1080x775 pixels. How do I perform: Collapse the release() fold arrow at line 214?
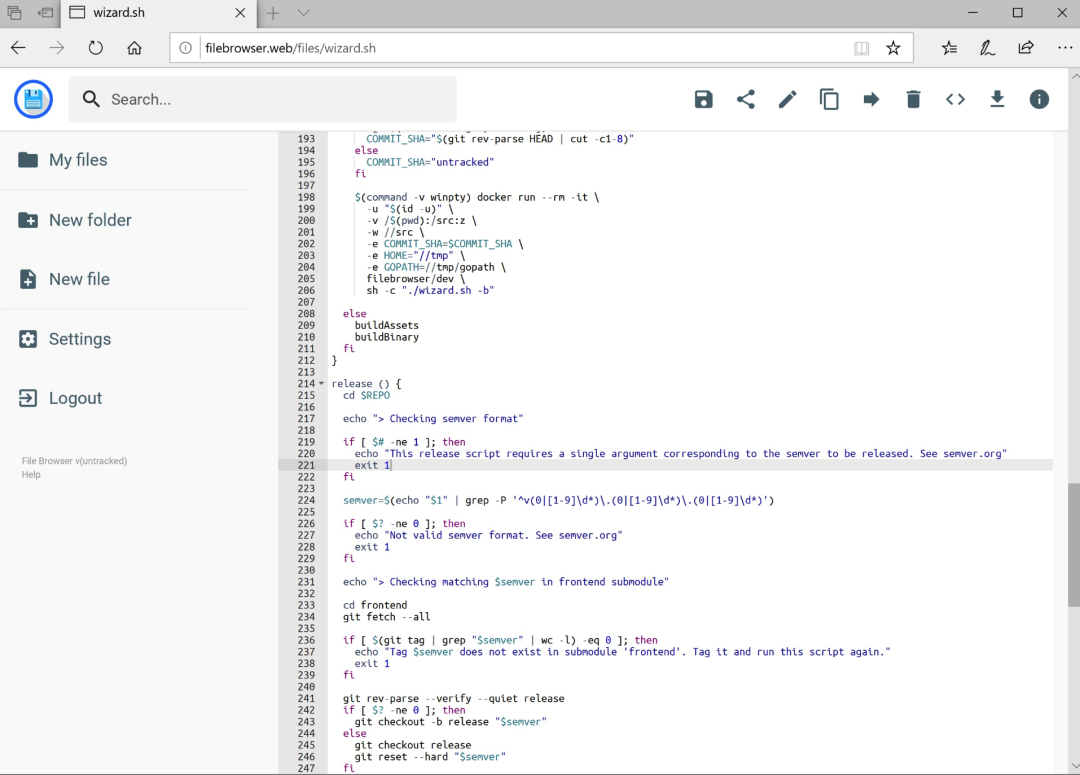pyautogui.click(x=322, y=384)
